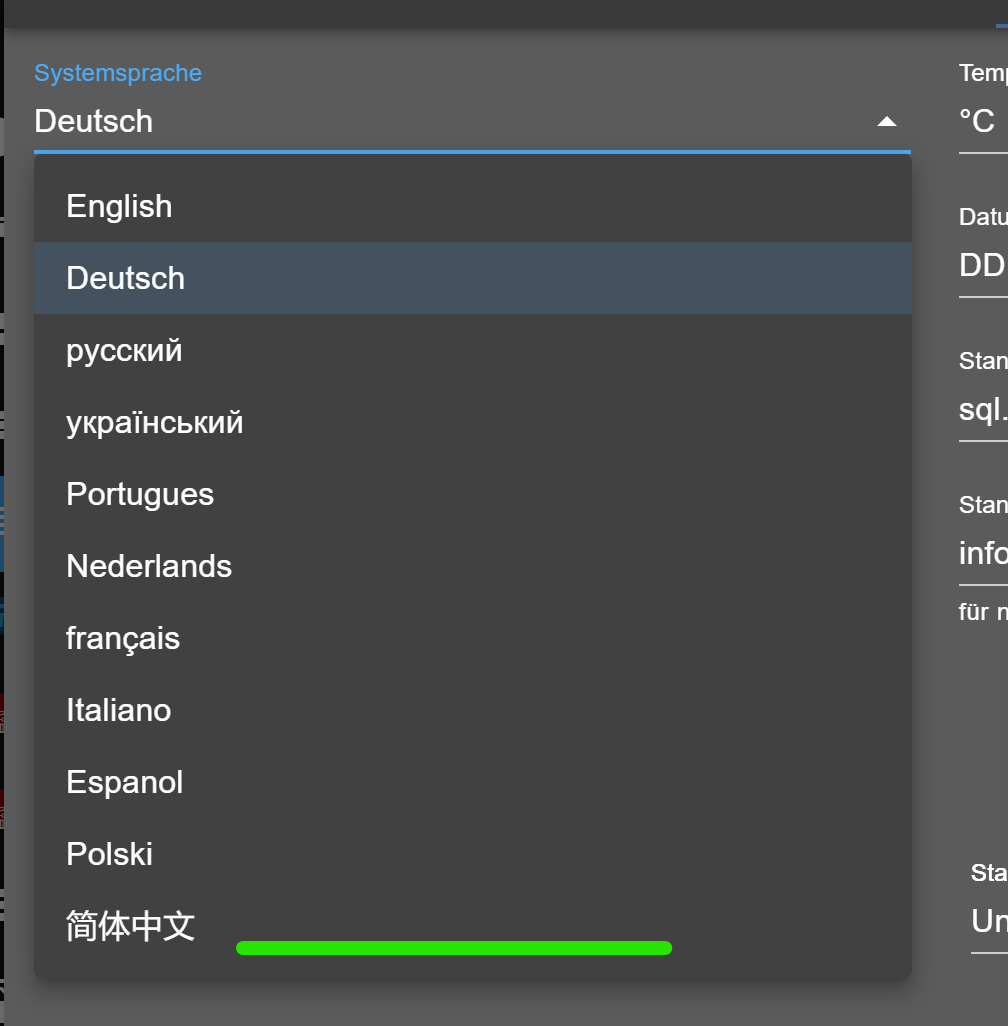This screenshot has height=1026, width=1008.
Task: Select the 简体中文 language option
Action: tap(130, 926)
